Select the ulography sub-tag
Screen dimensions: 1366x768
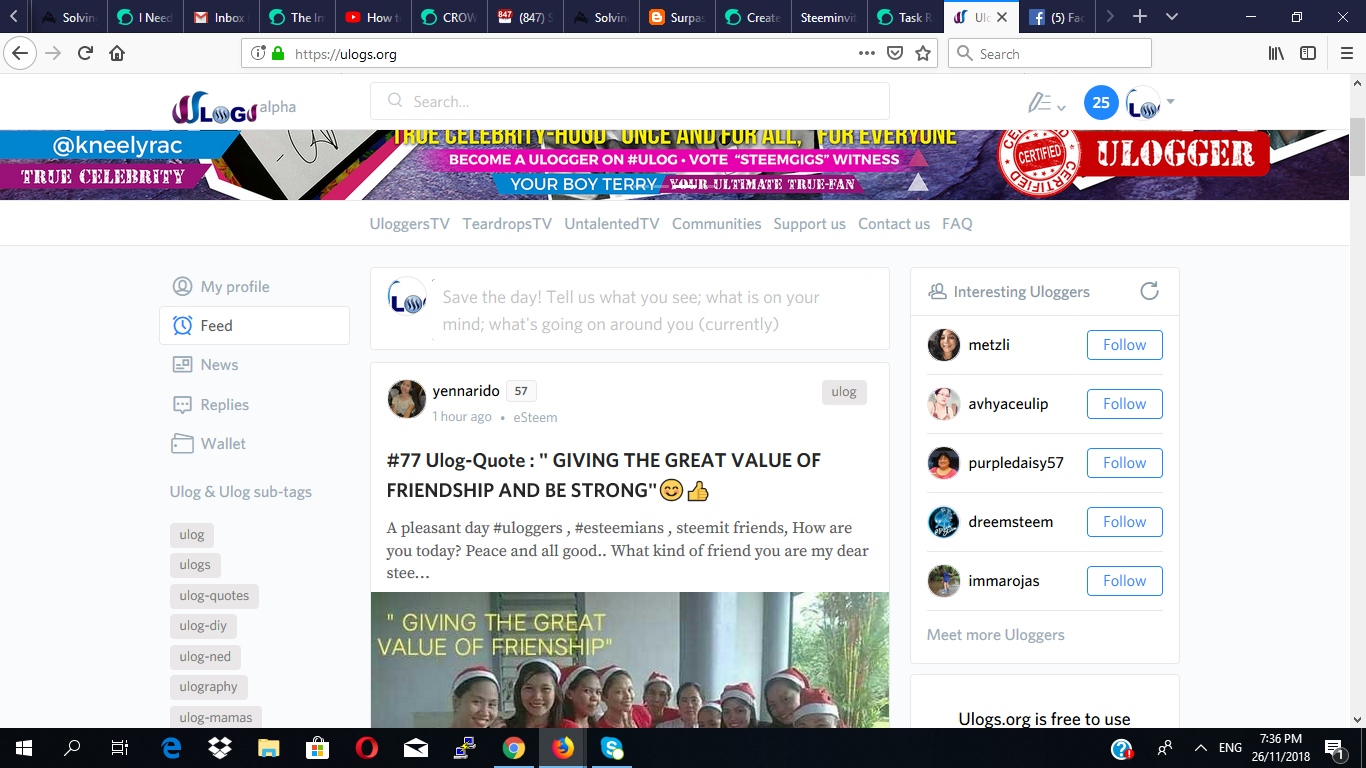209,687
